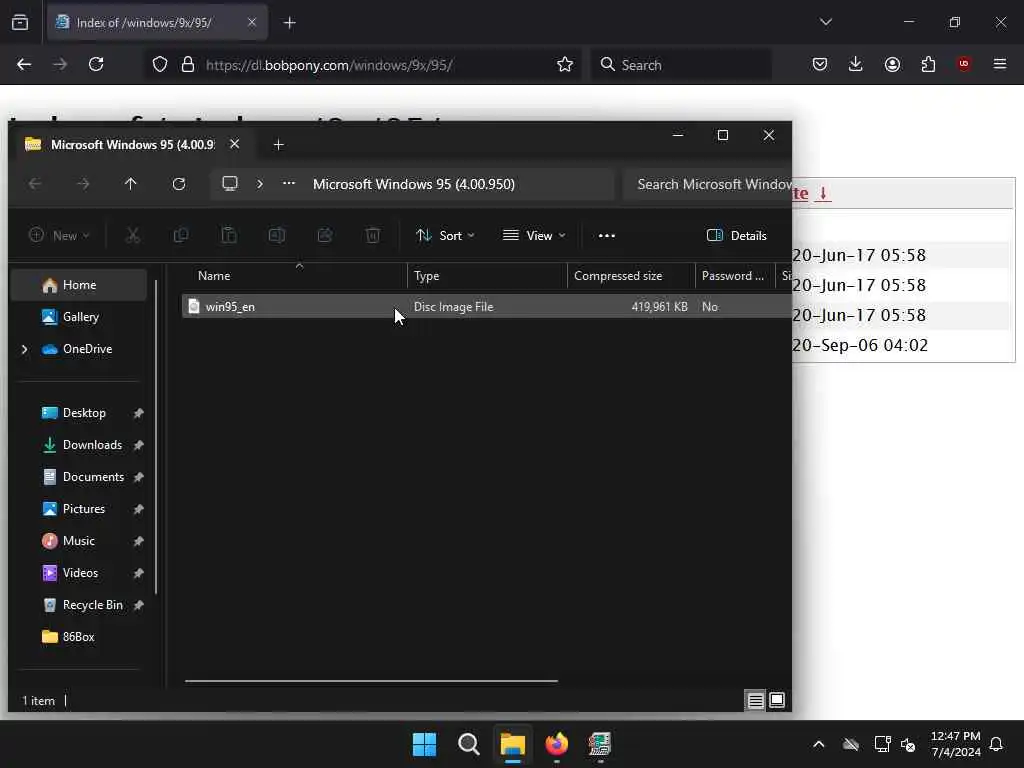1024x768 pixels.
Task: Open the Sort dropdown menu
Action: (445, 236)
